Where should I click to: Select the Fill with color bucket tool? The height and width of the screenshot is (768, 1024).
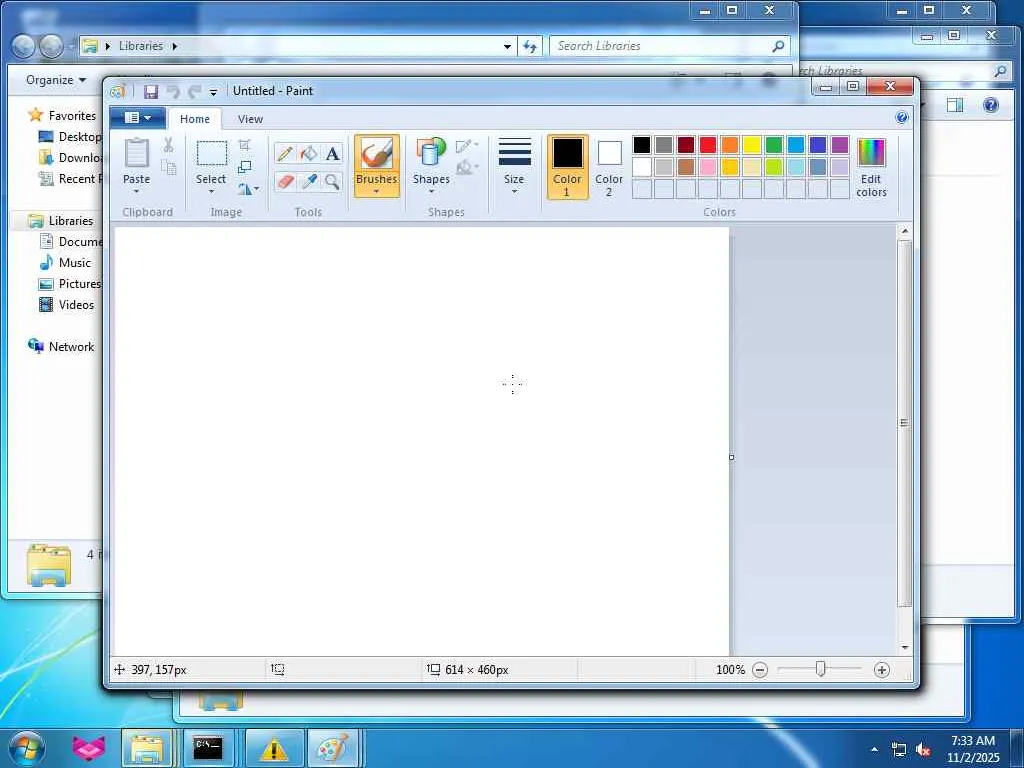pyautogui.click(x=308, y=153)
